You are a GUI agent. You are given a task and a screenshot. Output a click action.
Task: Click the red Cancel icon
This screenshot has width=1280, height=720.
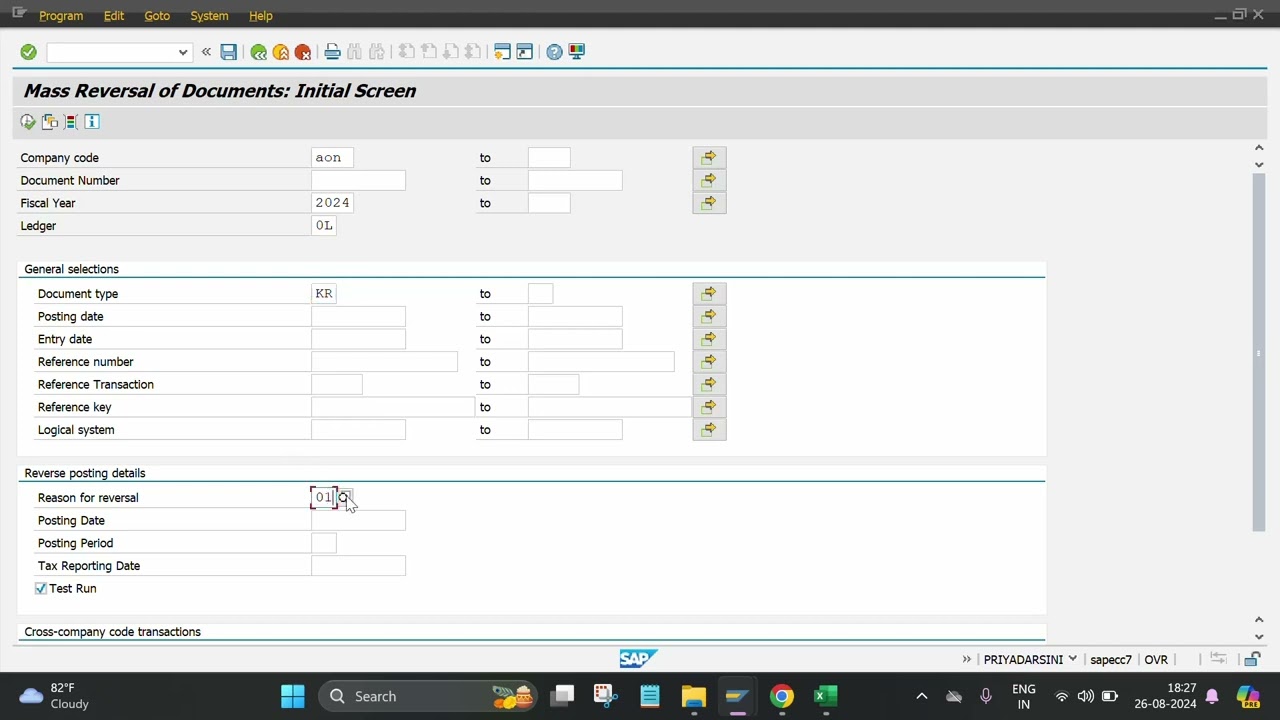click(303, 52)
